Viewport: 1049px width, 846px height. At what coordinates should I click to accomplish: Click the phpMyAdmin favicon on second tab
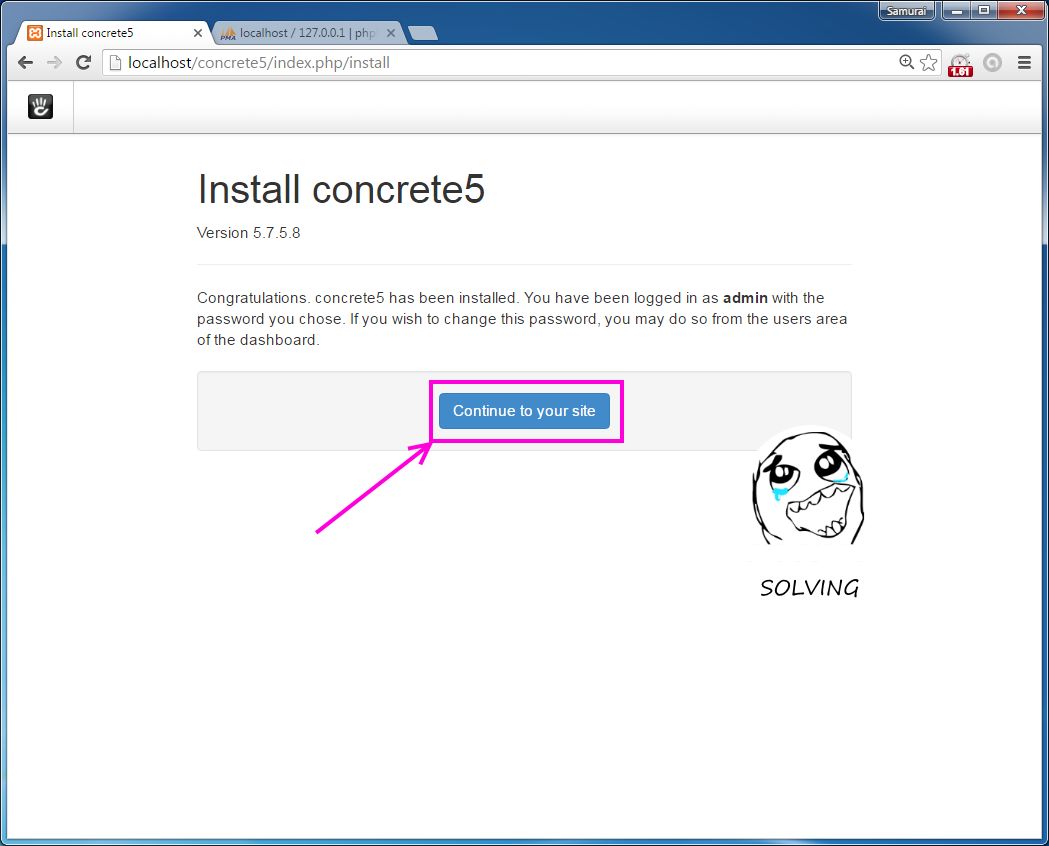pos(228,33)
